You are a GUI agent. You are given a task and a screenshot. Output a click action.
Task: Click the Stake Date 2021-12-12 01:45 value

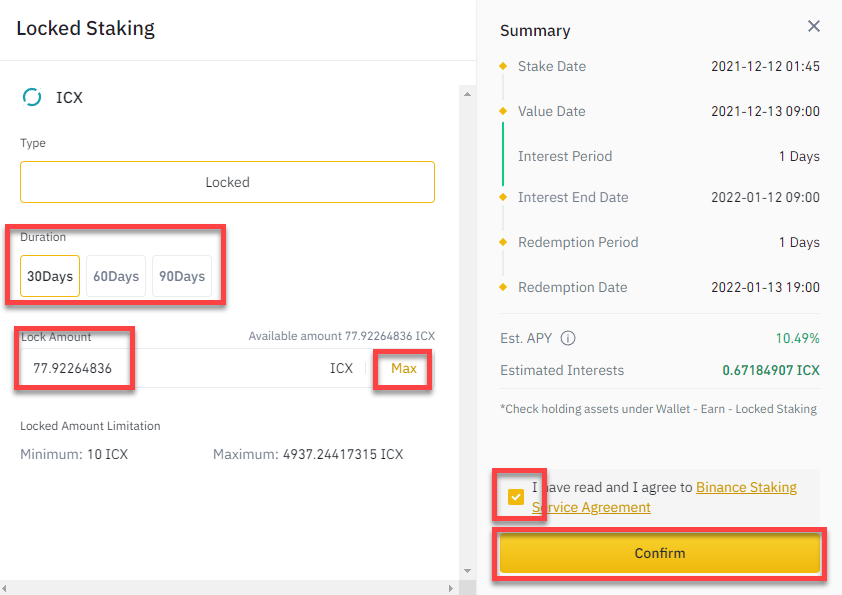tap(766, 67)
